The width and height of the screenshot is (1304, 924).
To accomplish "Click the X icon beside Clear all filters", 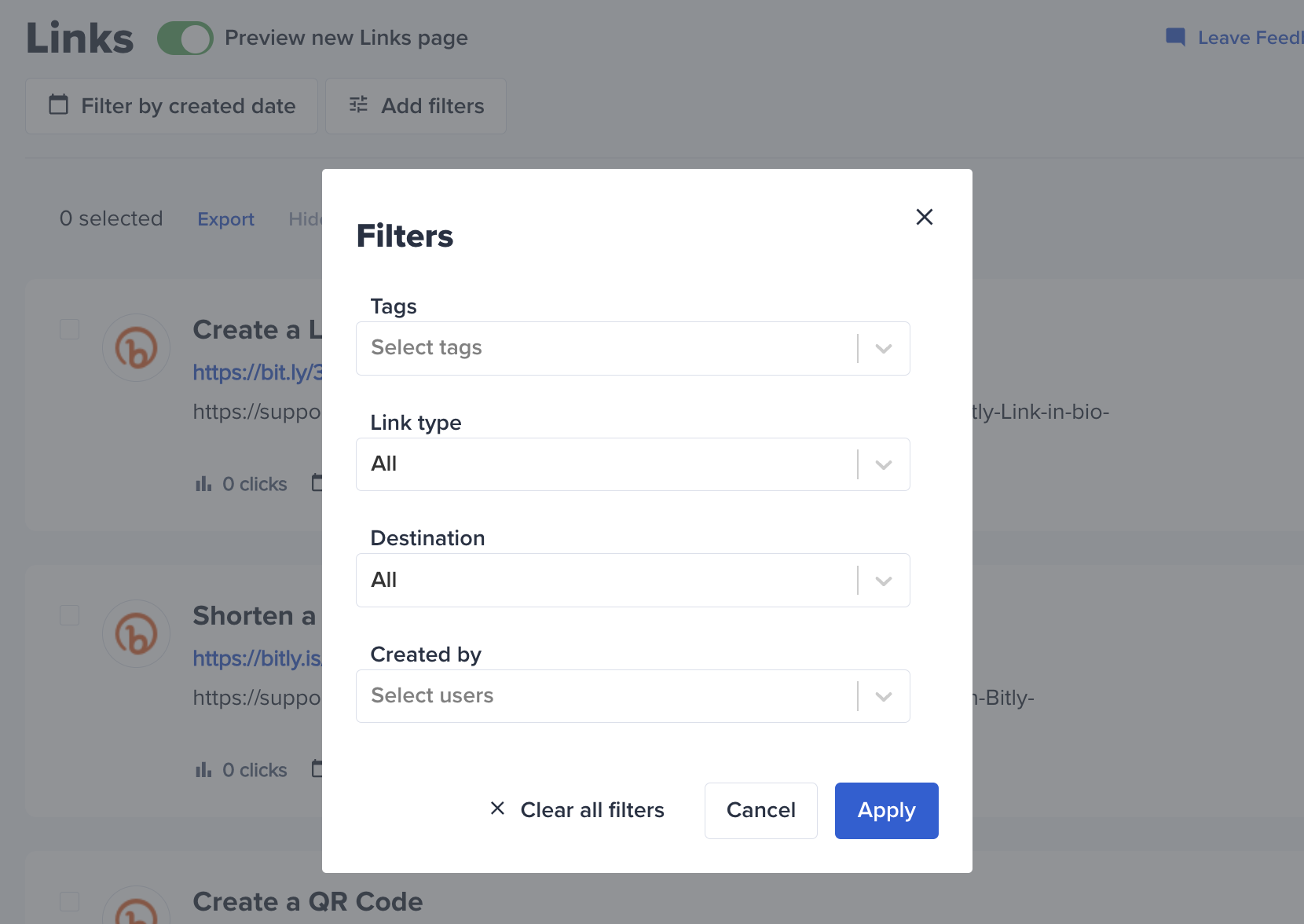I will 497,808.
